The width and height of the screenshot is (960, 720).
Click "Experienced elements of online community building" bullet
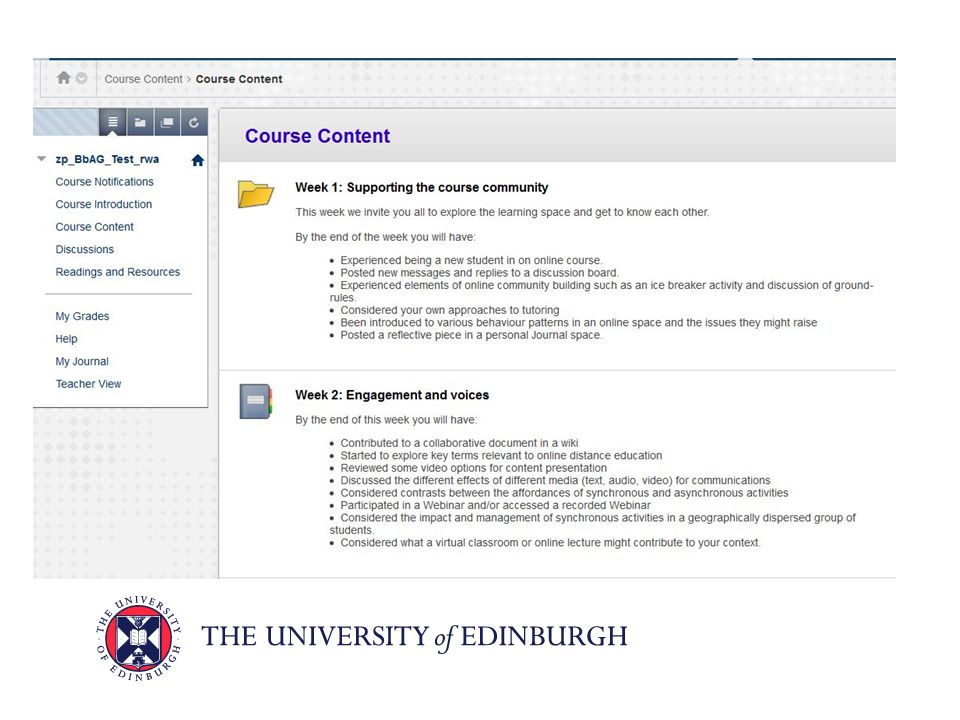[x=601, y=291]
